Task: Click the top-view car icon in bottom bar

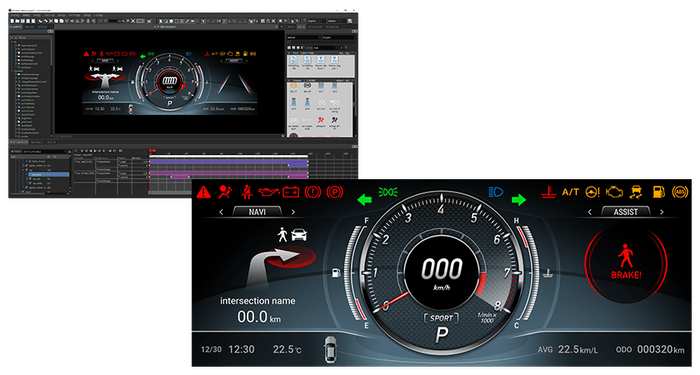Action: click(330, 349)
